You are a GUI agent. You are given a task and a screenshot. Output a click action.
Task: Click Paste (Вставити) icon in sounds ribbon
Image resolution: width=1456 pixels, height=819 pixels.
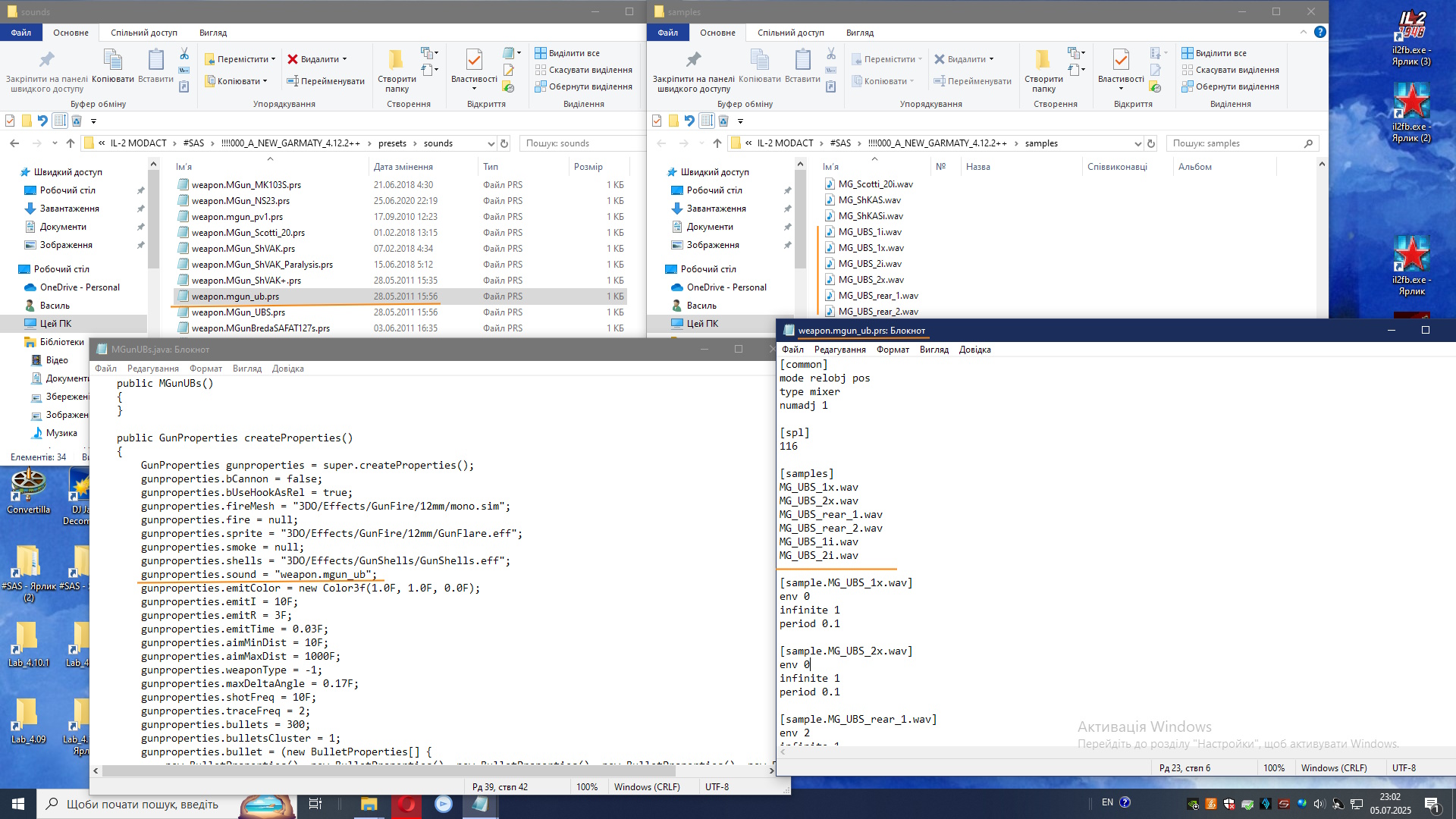pos(155,61)
